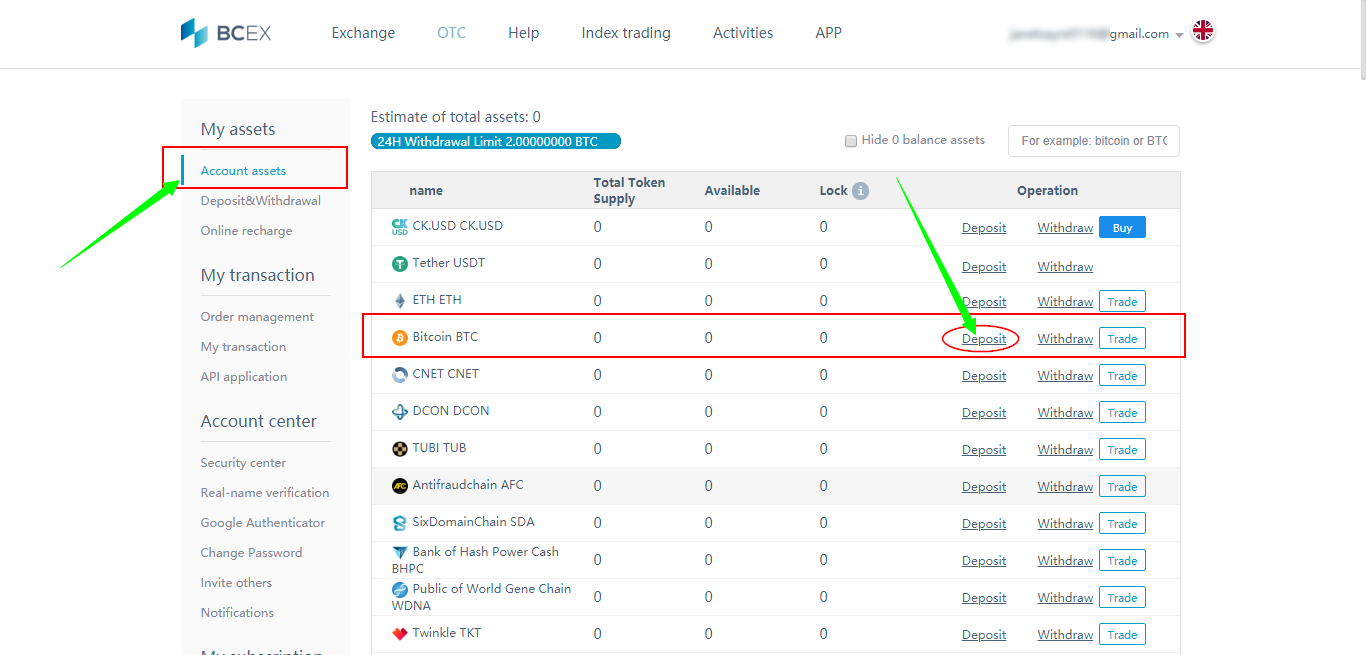This screenshot has height=655, width=1366.
Task: Click Deposit for DCON
Action: [x=984, y=413]
